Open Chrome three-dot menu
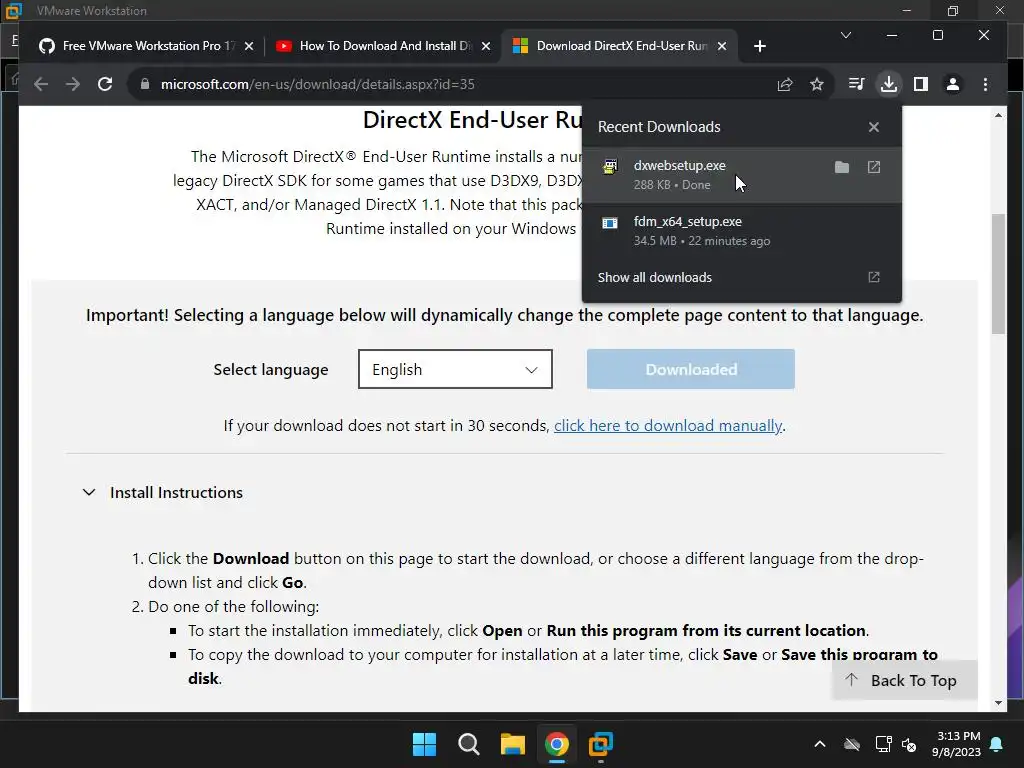The height and width of the screenshot is (768, 1024). [985, 84]
